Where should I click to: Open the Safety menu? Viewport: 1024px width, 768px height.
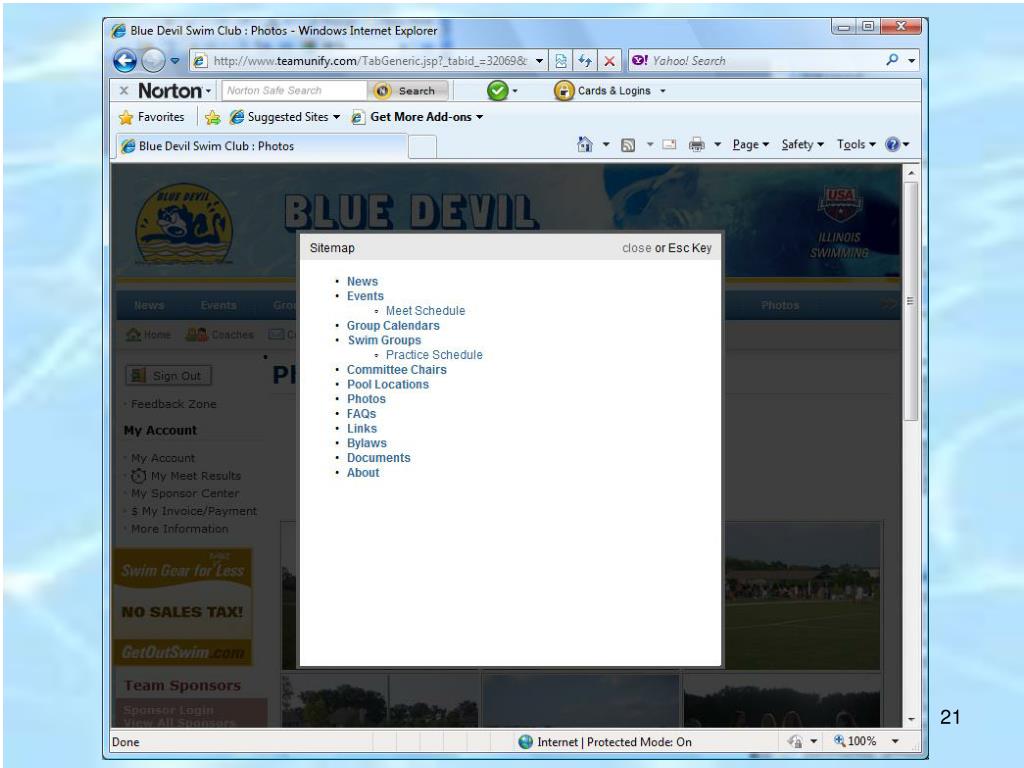click(x=803, y=144)
